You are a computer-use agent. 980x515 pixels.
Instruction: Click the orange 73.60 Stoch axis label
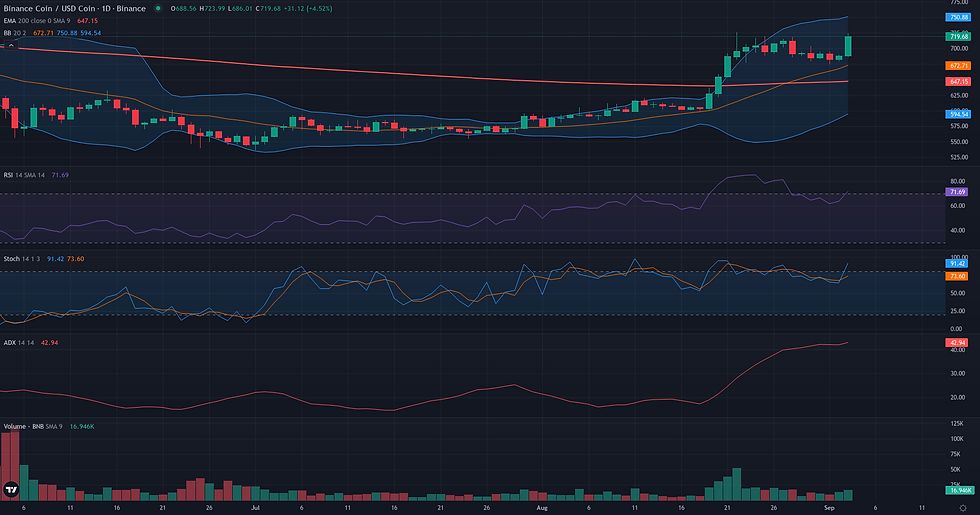958,276
